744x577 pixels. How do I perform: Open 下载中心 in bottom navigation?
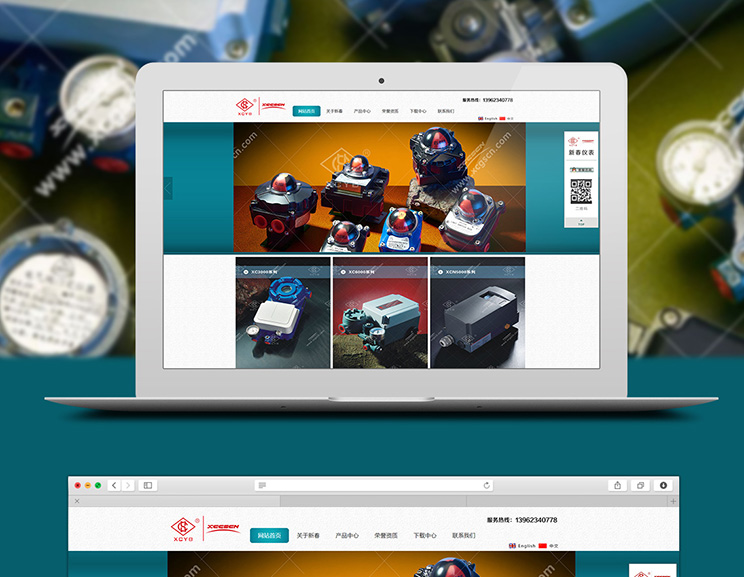click(425, 536)
